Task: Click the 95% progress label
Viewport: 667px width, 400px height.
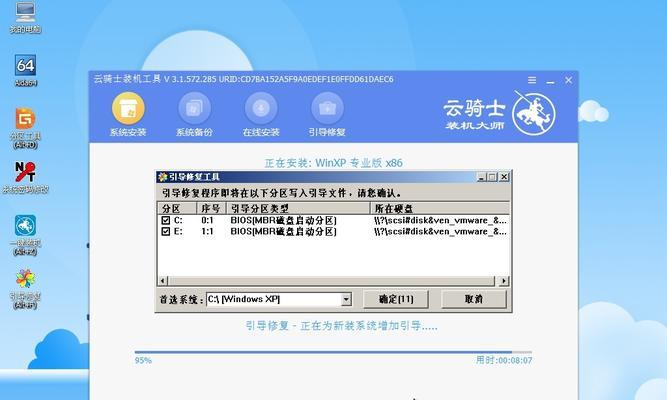Action: (143, 360)
